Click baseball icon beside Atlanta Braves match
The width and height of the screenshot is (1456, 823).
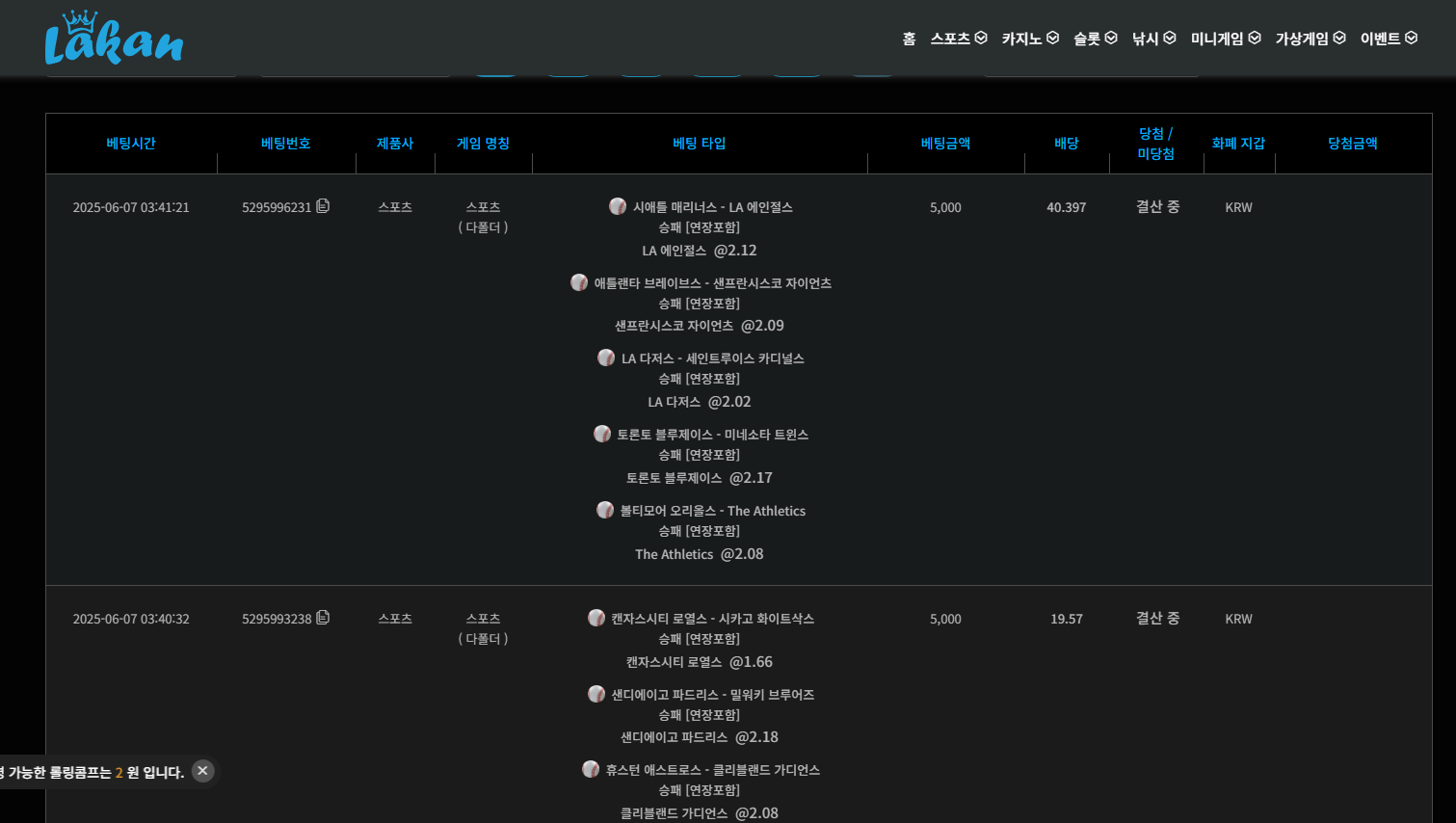click(x=579, y=282)
